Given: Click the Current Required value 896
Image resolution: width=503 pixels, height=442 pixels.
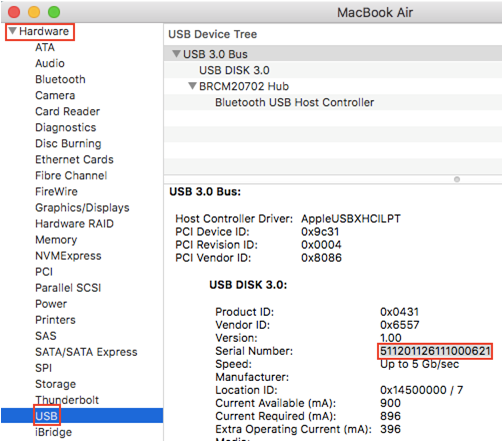Looking at the screenshot, I should pyautogui.click(x=390, y=416).
